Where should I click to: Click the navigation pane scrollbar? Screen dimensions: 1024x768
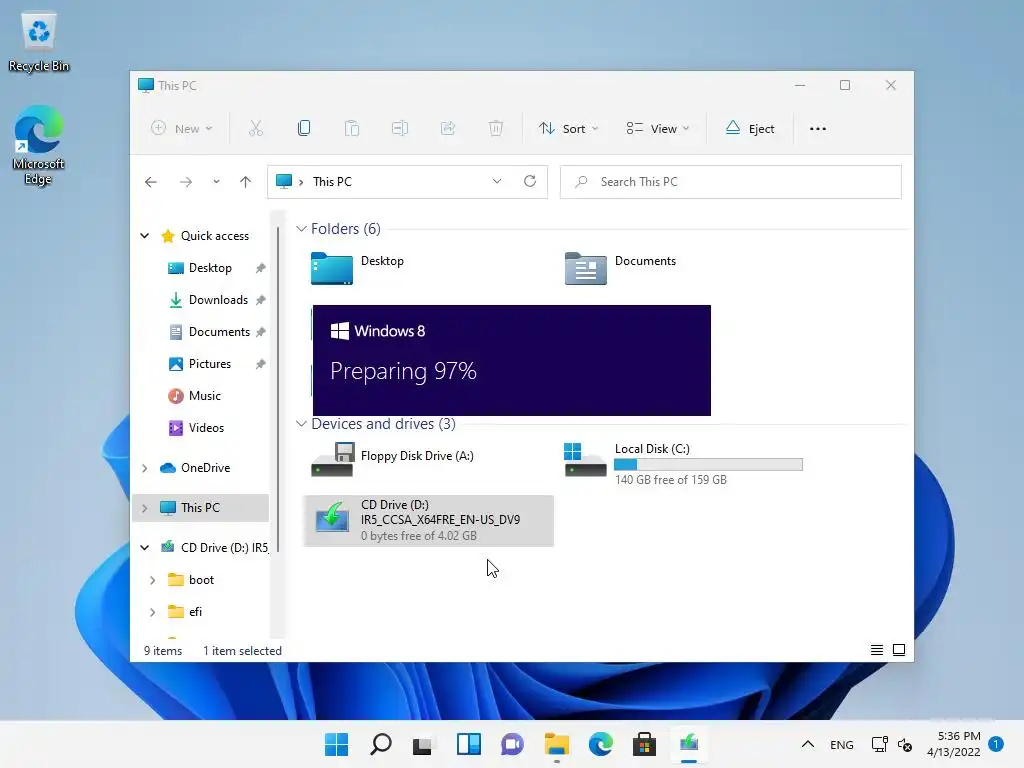point(278,390)
